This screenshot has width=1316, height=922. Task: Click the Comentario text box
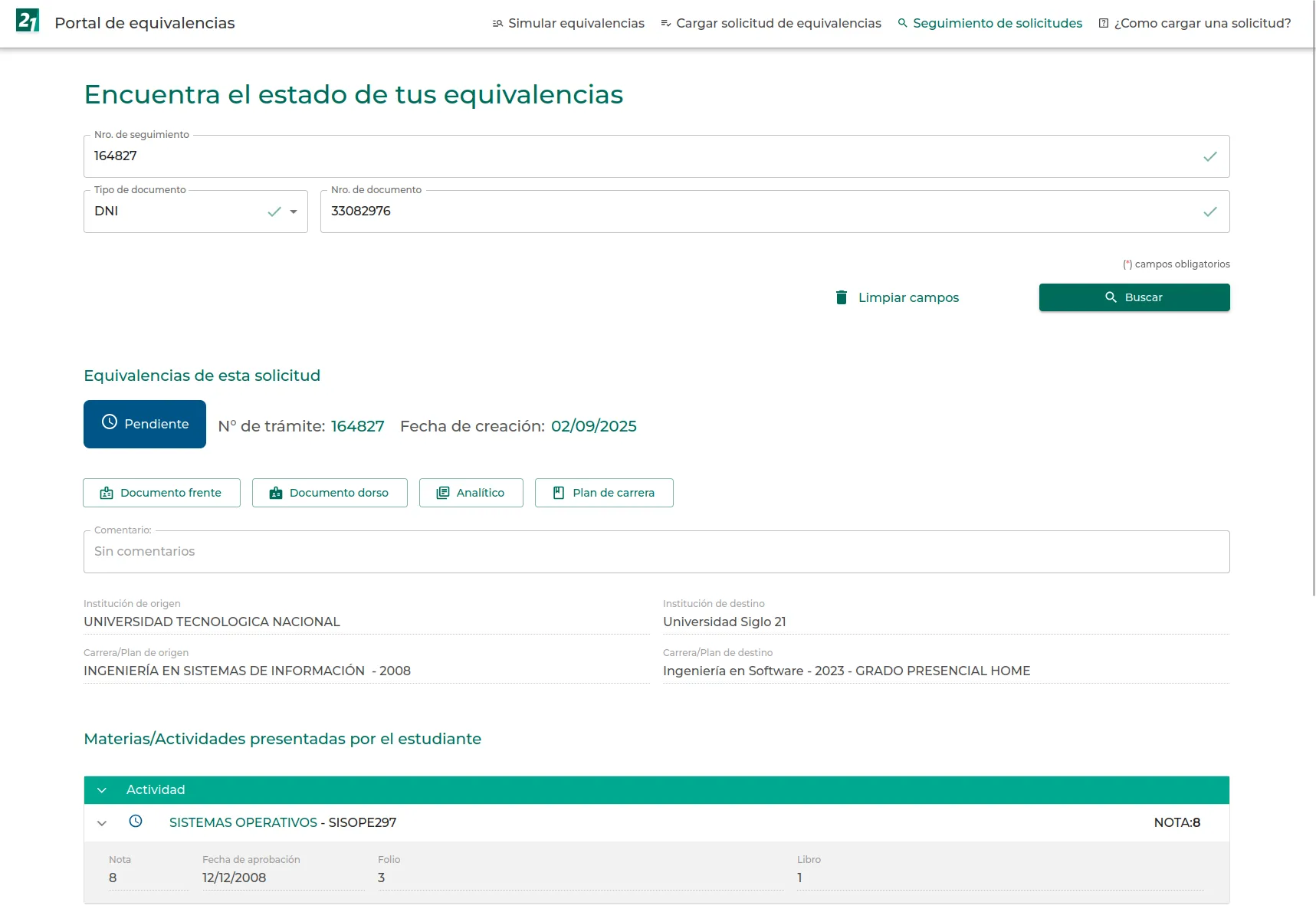(657, 552)
